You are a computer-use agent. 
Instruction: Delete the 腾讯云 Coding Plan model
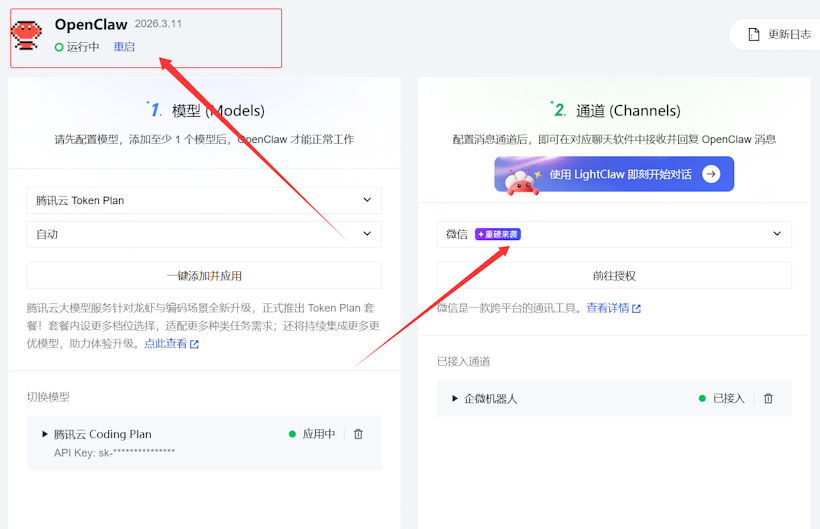(358, 434)
